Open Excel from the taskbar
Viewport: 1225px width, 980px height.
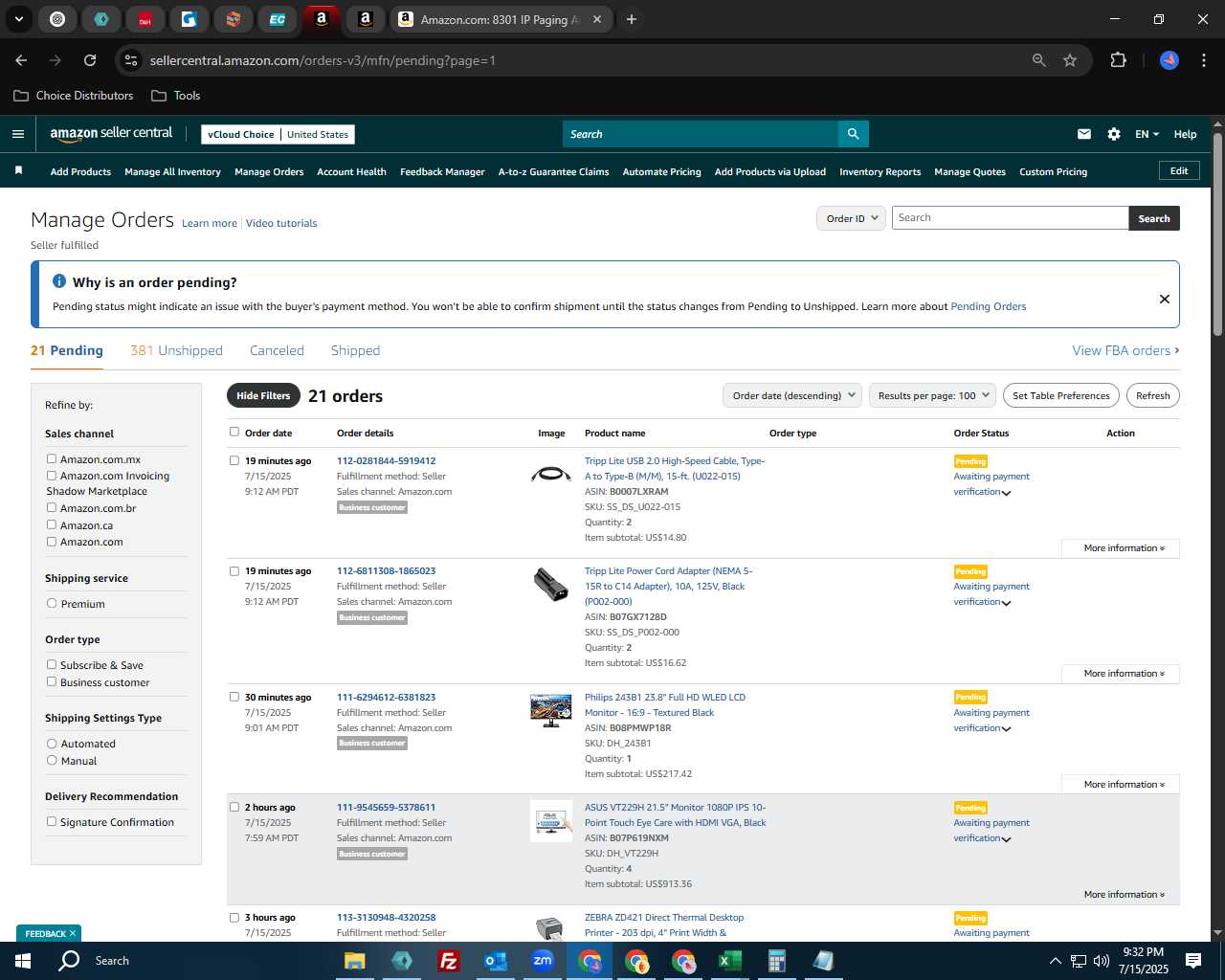pos(729,960)
